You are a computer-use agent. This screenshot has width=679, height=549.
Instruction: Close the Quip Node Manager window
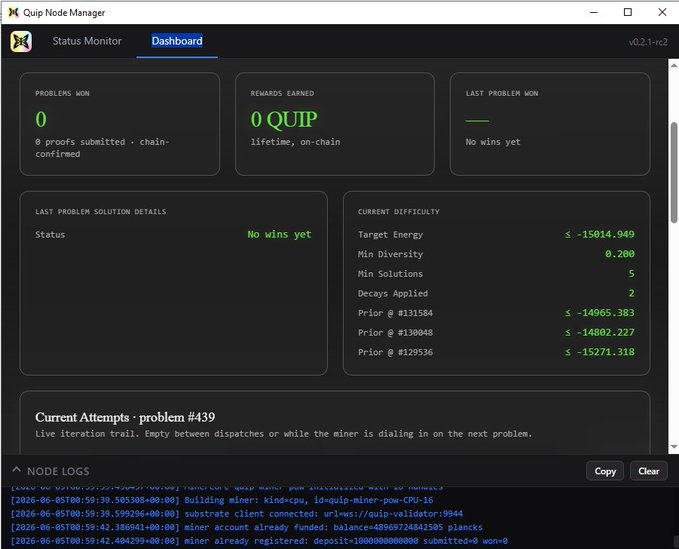[x=662, y=12]
